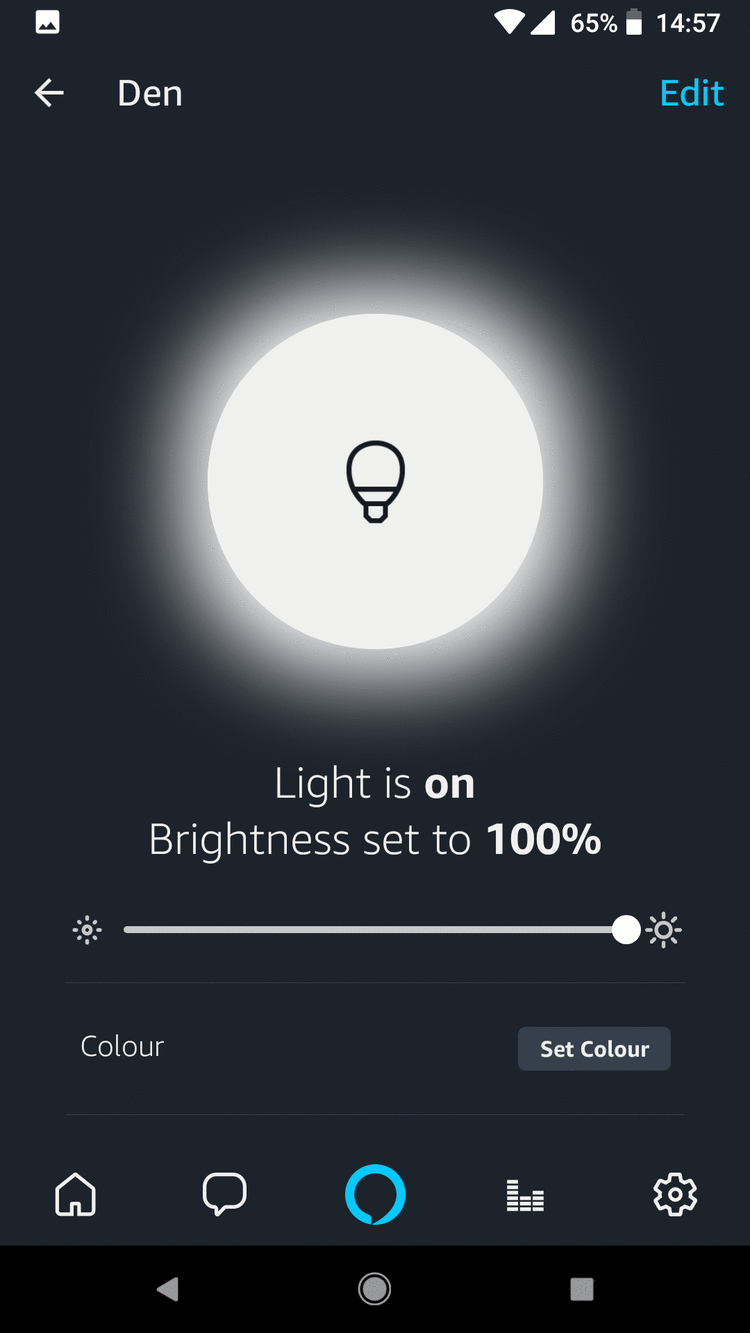Open the Devices gear icon

675,1194
